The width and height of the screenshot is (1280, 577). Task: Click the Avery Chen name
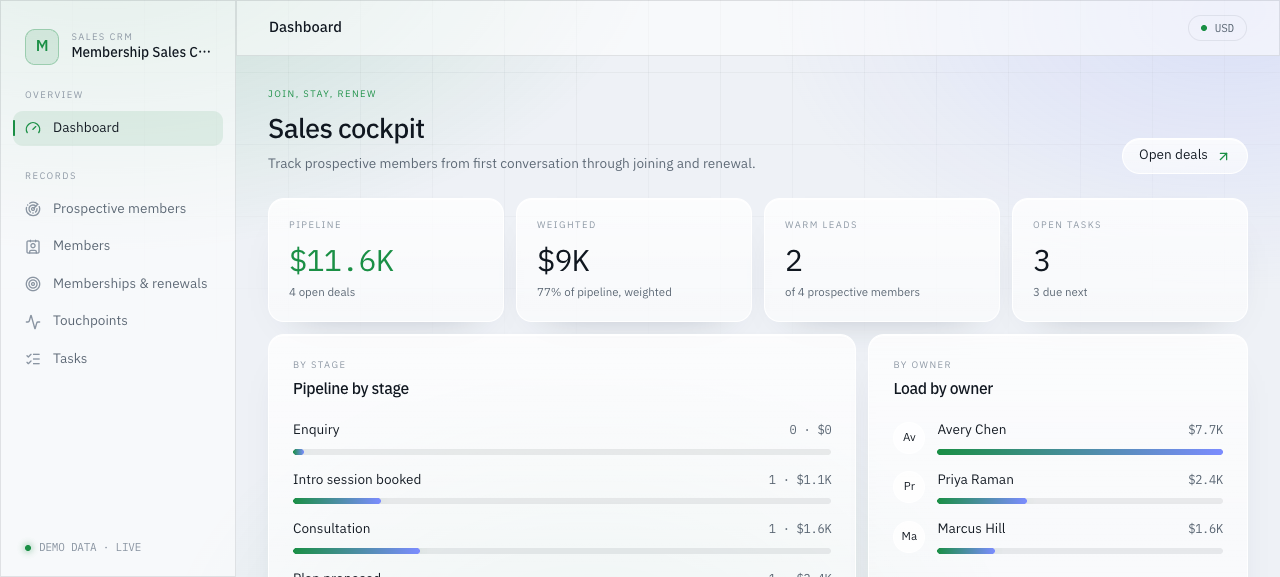point(972,430)
